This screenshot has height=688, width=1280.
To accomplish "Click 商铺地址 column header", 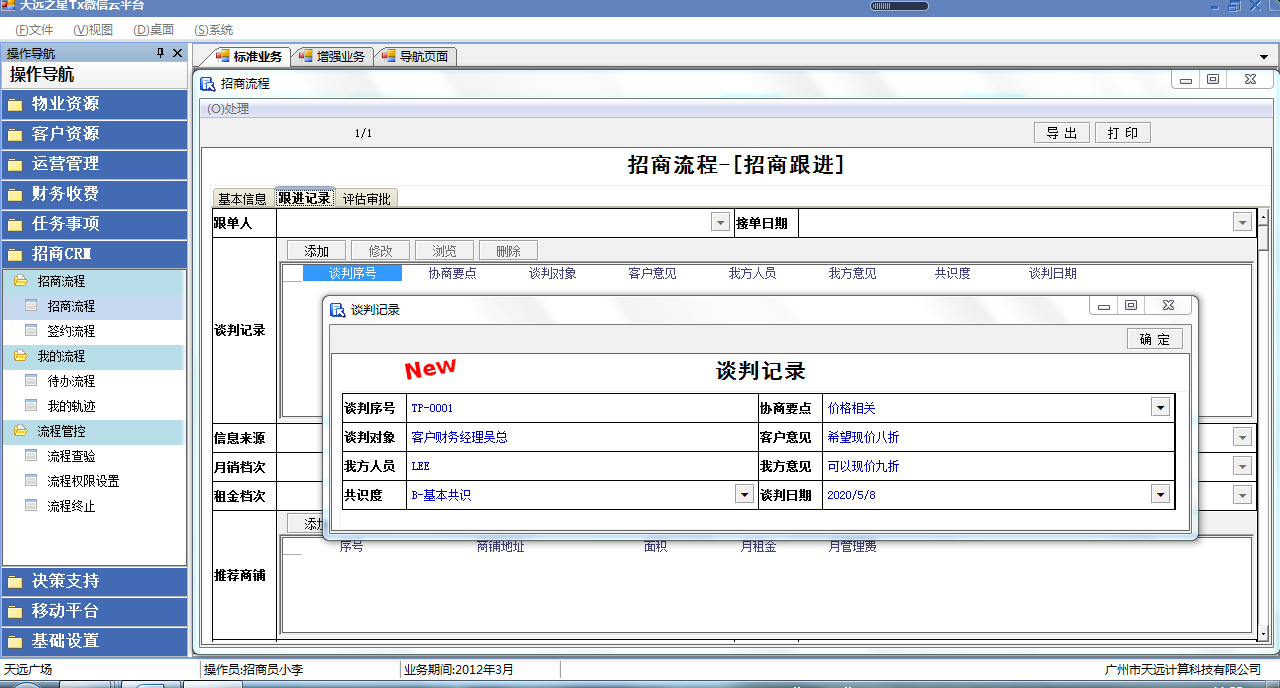I will [500, 547].
